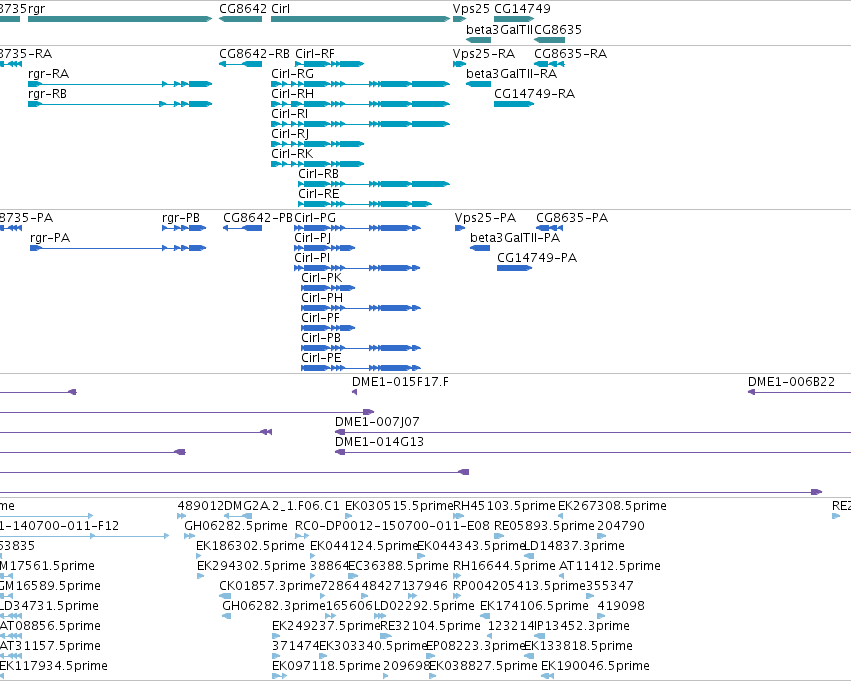
Task: Click the Cirl-PF protein label
Action: [321, 318]
